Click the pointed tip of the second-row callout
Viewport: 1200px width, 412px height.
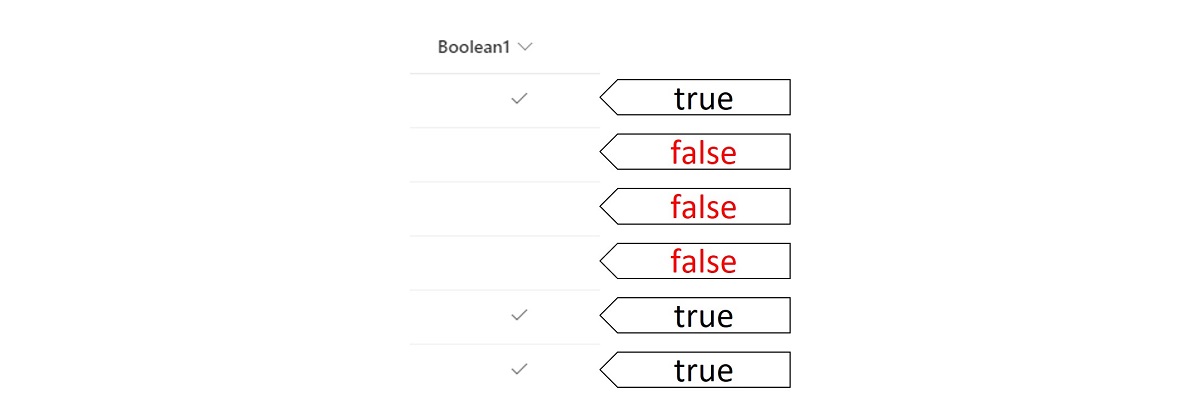pos(603,152)
